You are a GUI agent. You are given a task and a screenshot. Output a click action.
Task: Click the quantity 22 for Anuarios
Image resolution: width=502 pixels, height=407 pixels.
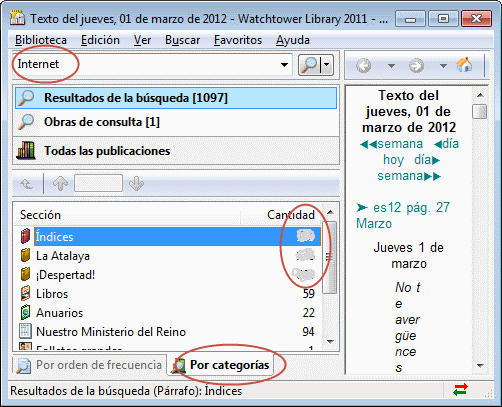(x=309, y=313)
